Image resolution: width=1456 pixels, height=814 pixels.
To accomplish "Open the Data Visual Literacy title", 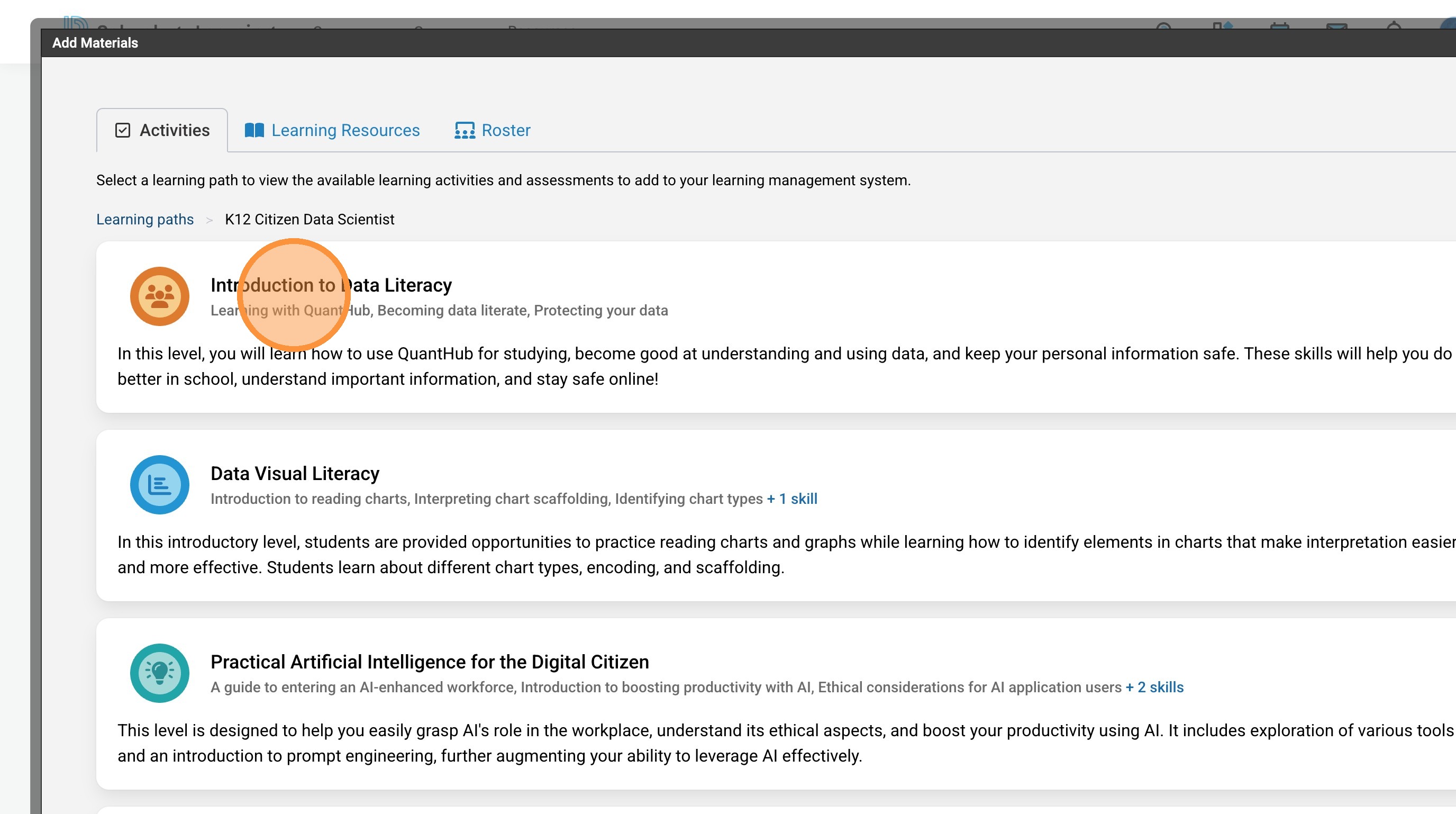I will tap(295, 473).
